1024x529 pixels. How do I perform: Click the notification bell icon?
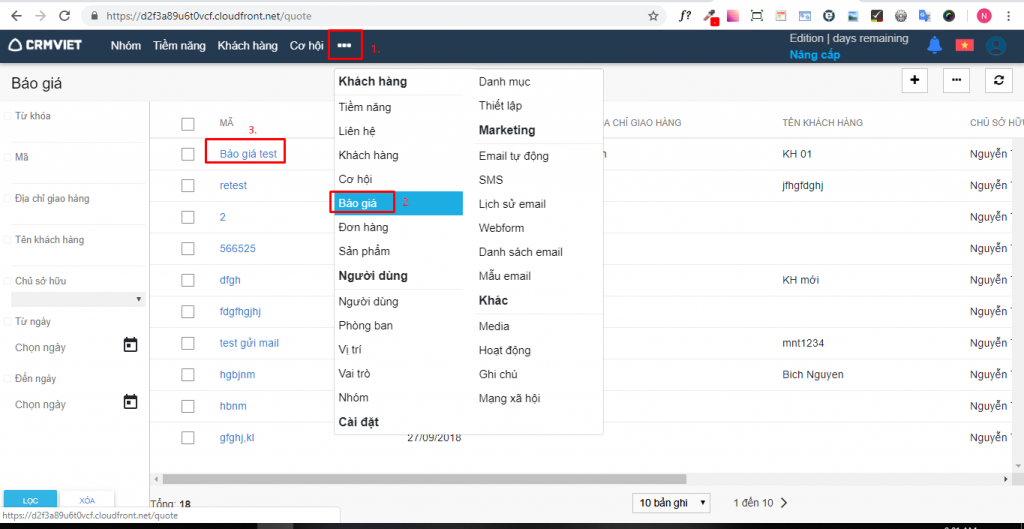coord(935,45)
